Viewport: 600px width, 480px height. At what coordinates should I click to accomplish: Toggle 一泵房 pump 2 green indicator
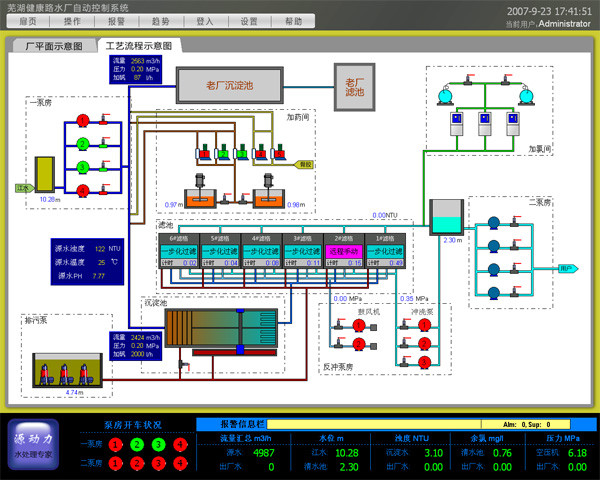137,444
